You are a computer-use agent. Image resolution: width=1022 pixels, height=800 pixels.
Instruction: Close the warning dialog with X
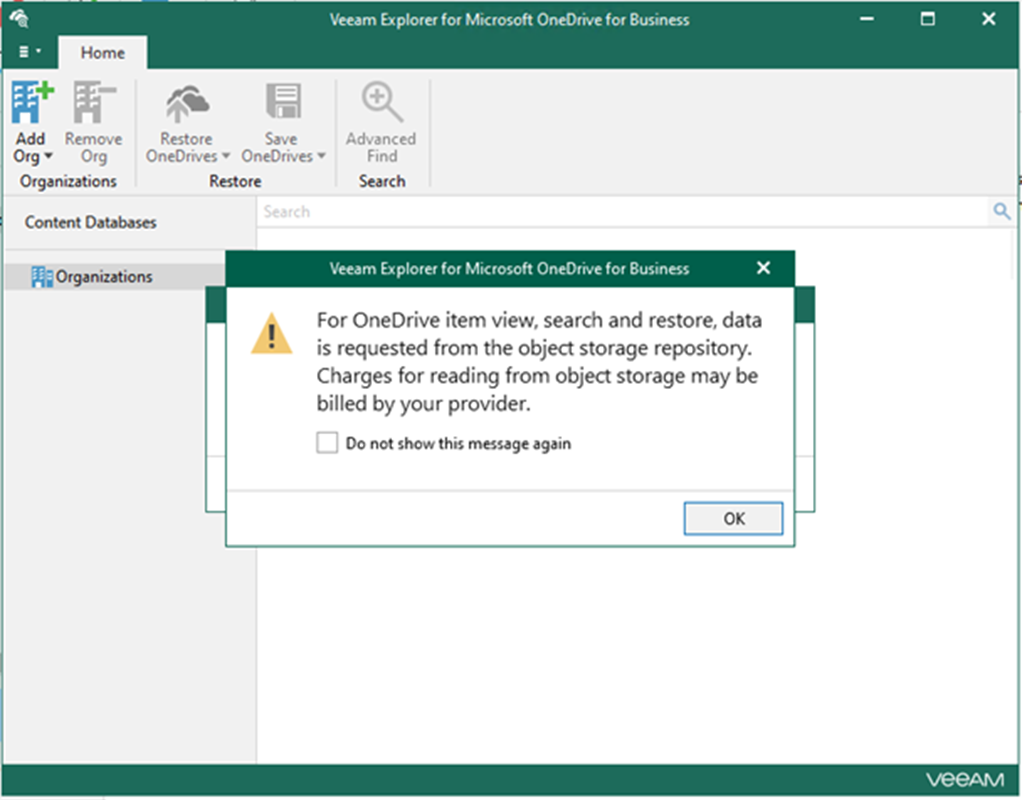pos(763,268)
